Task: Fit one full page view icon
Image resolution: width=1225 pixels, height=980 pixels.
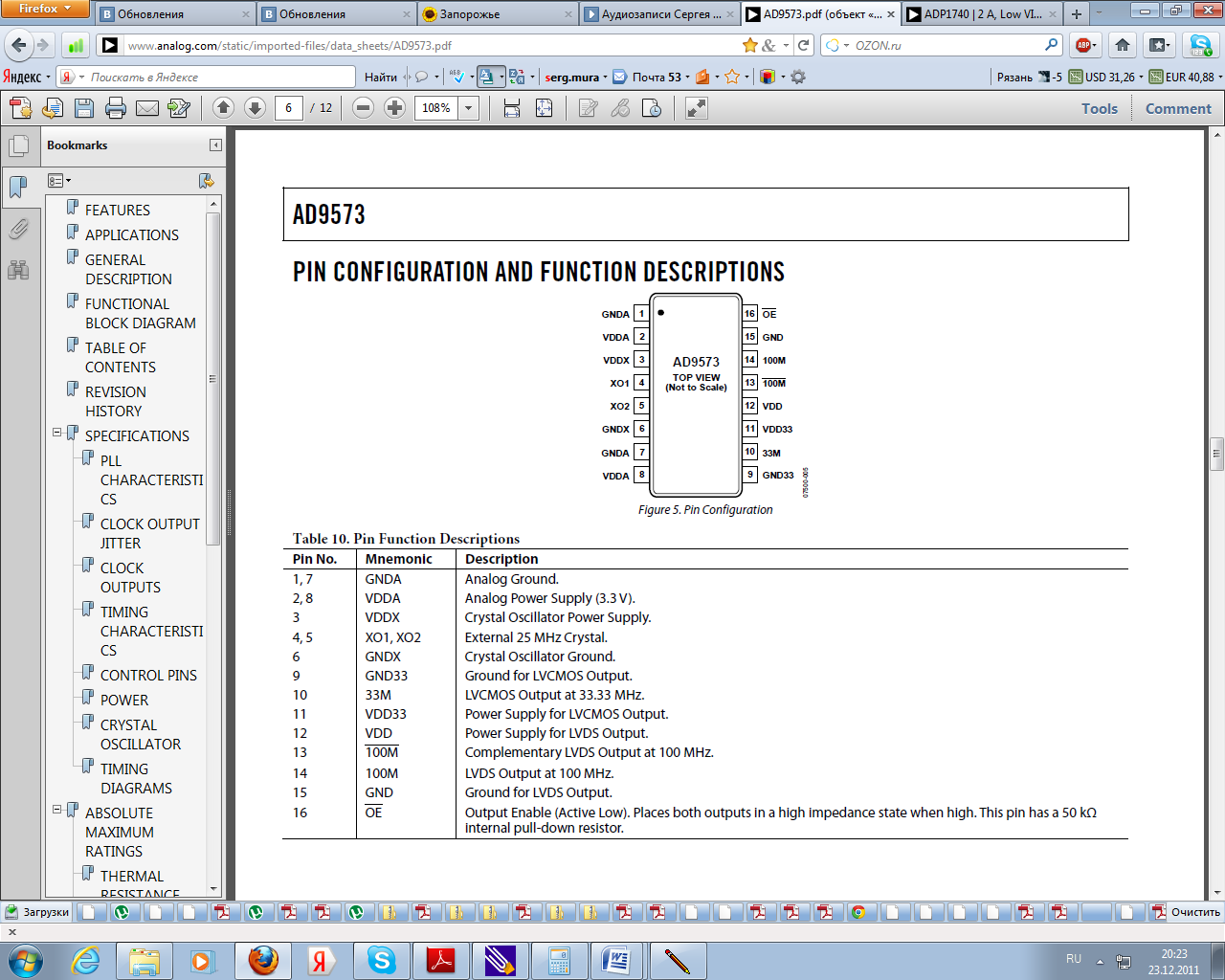Action: click(x=544, y=108)
